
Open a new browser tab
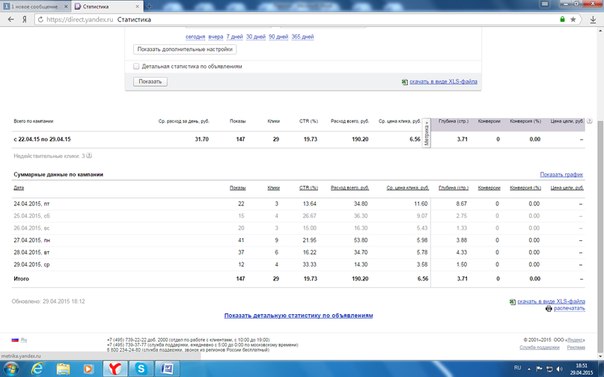coord(149,7)
